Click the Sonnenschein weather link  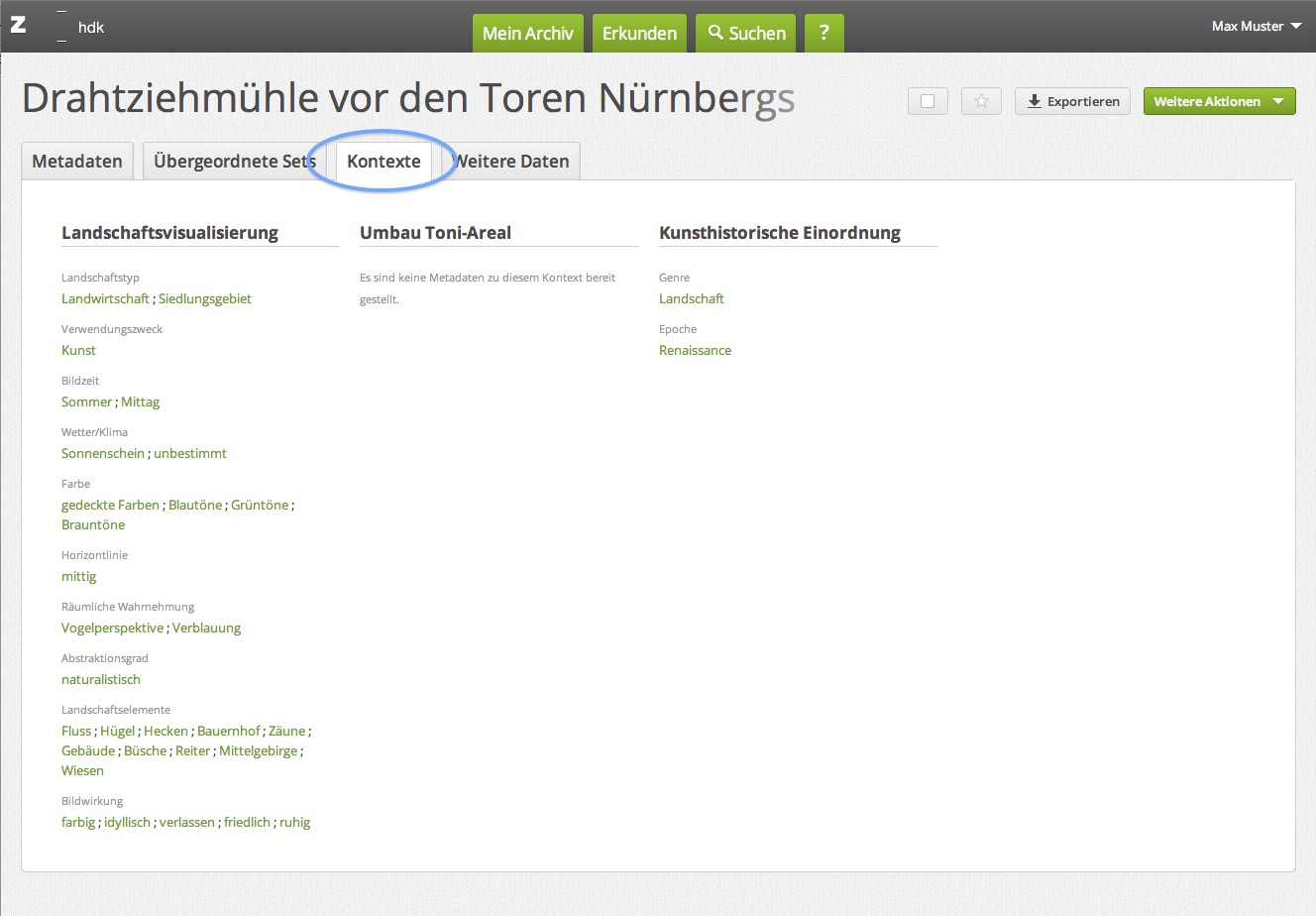pos(102,453)
